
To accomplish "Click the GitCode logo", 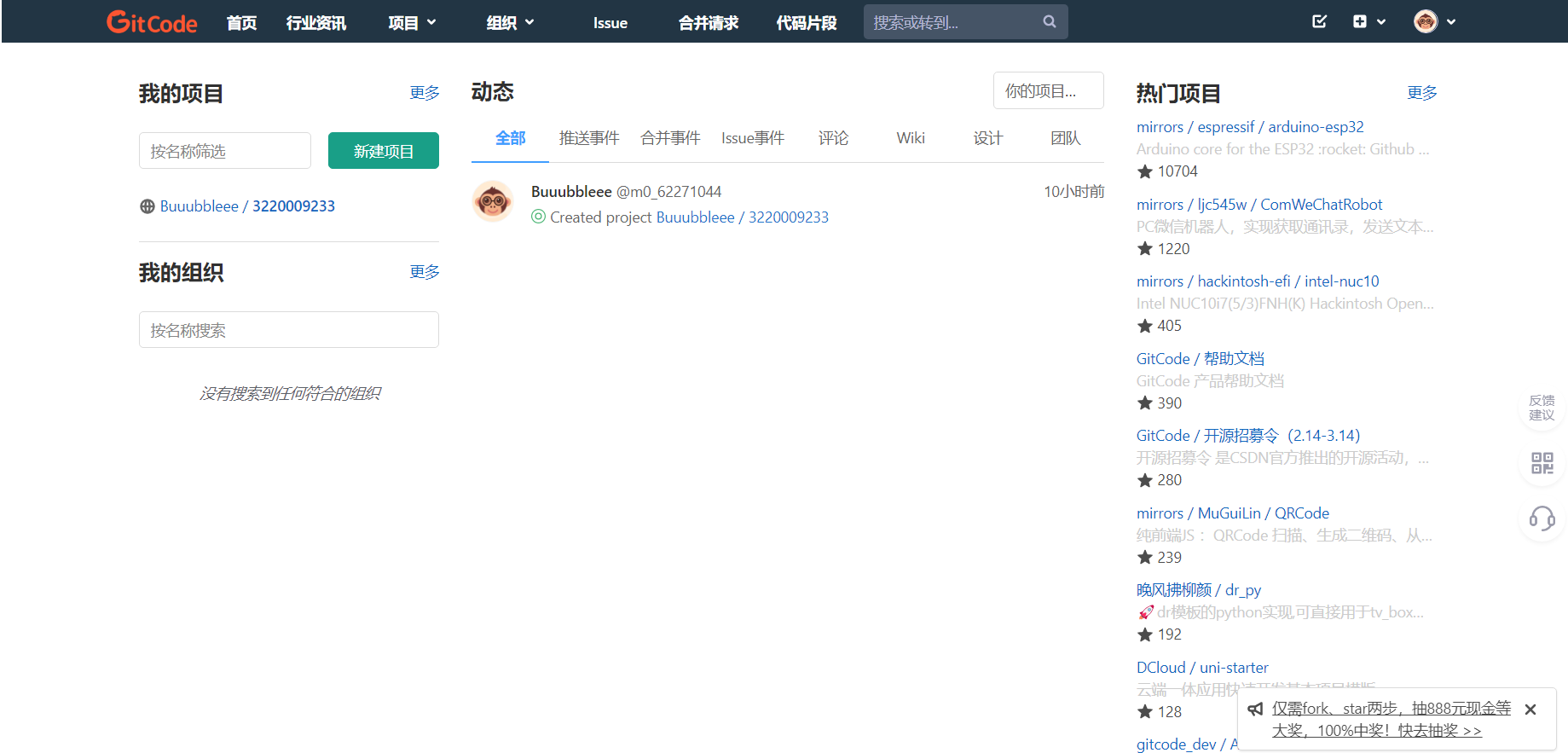I will point(152,22).
